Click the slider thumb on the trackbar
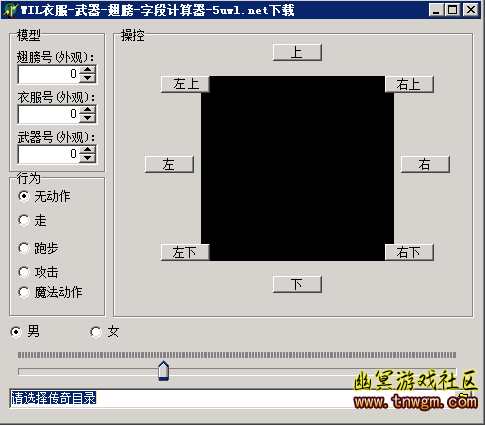The image size is (485, 426). [x=163, y=371]
